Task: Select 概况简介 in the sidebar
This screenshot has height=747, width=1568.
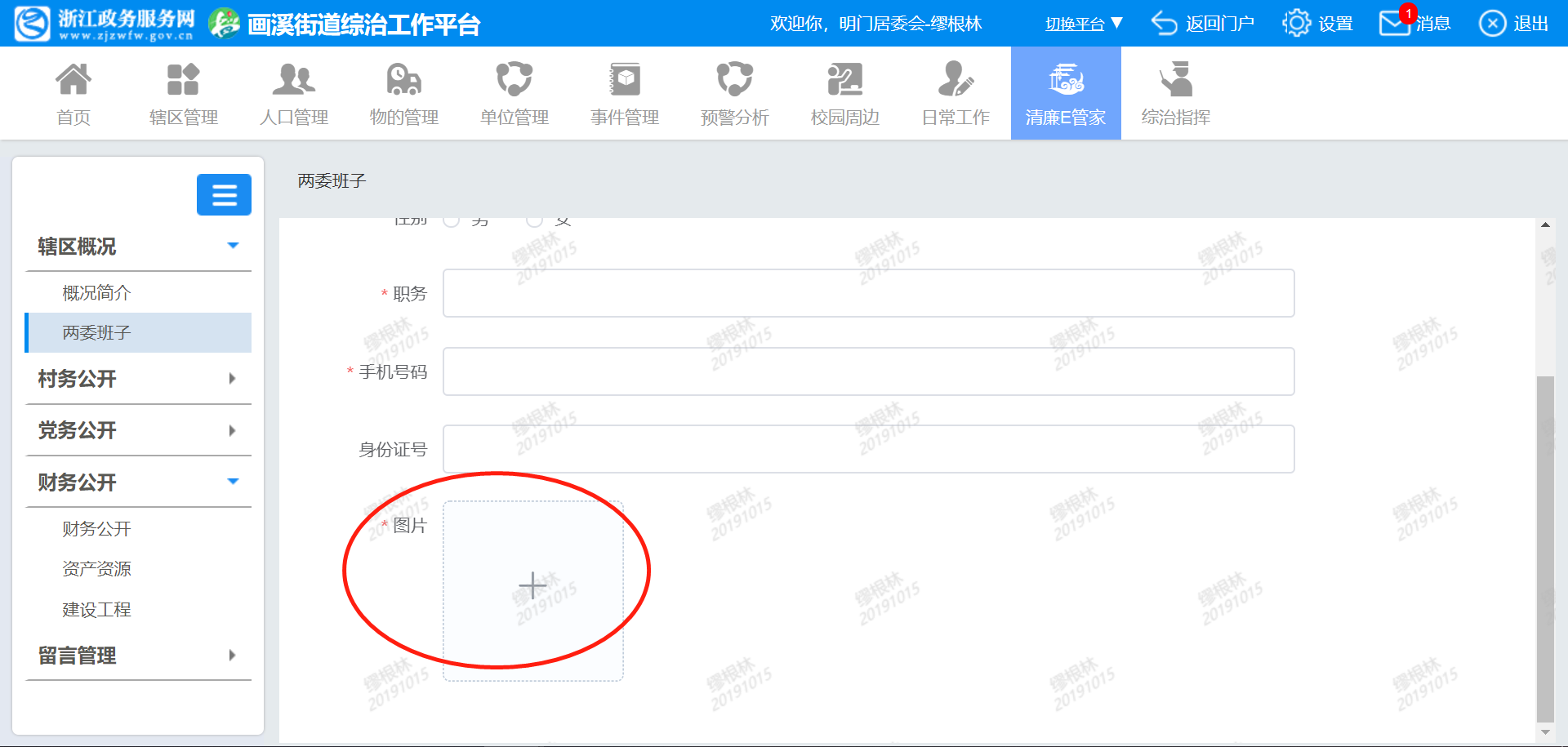Action: [x=96, y=293]
